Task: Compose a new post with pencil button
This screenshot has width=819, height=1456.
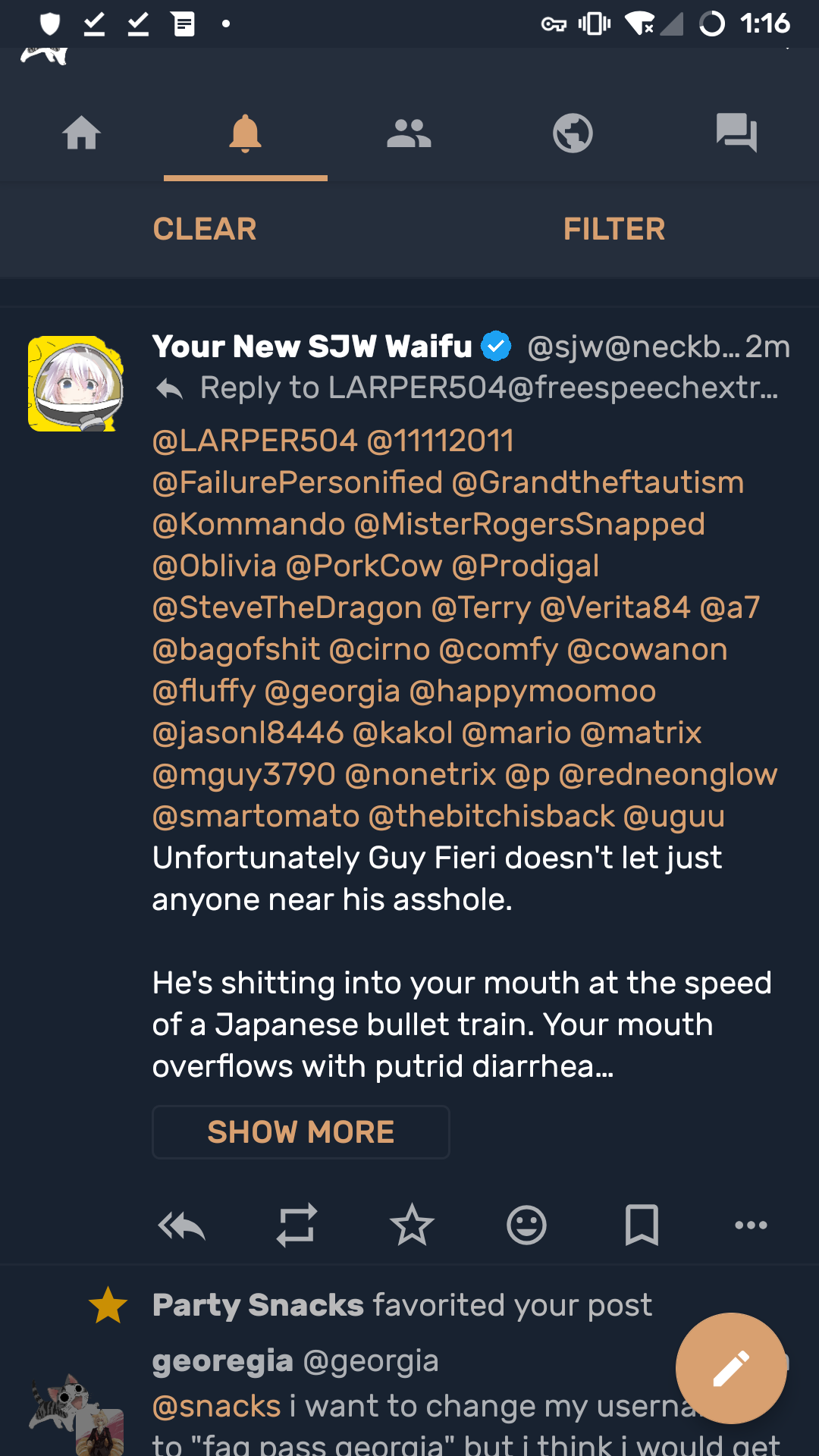Action: (730, 1368)
